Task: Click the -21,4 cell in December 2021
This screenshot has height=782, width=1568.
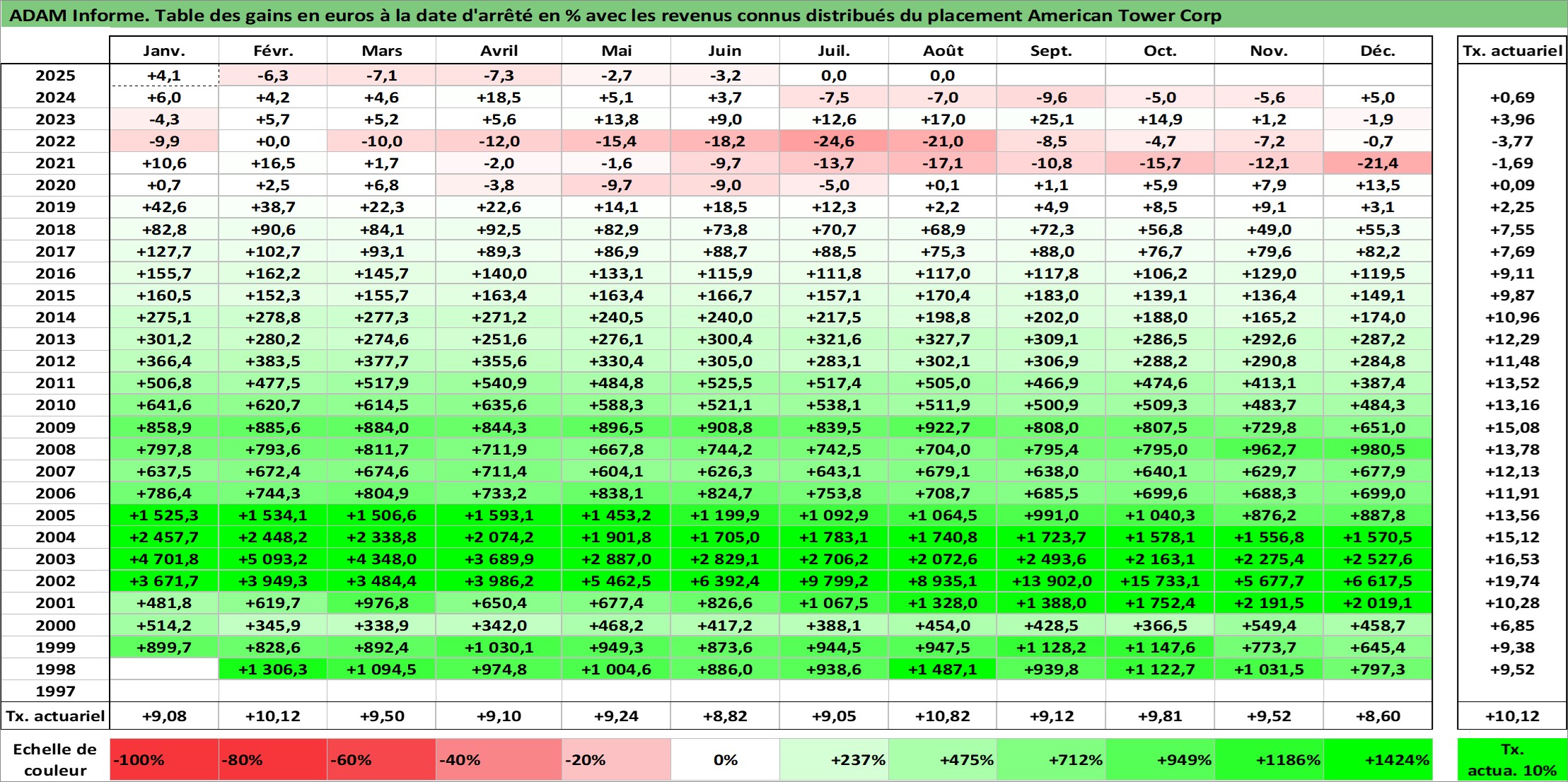Action: point(1378,163)
